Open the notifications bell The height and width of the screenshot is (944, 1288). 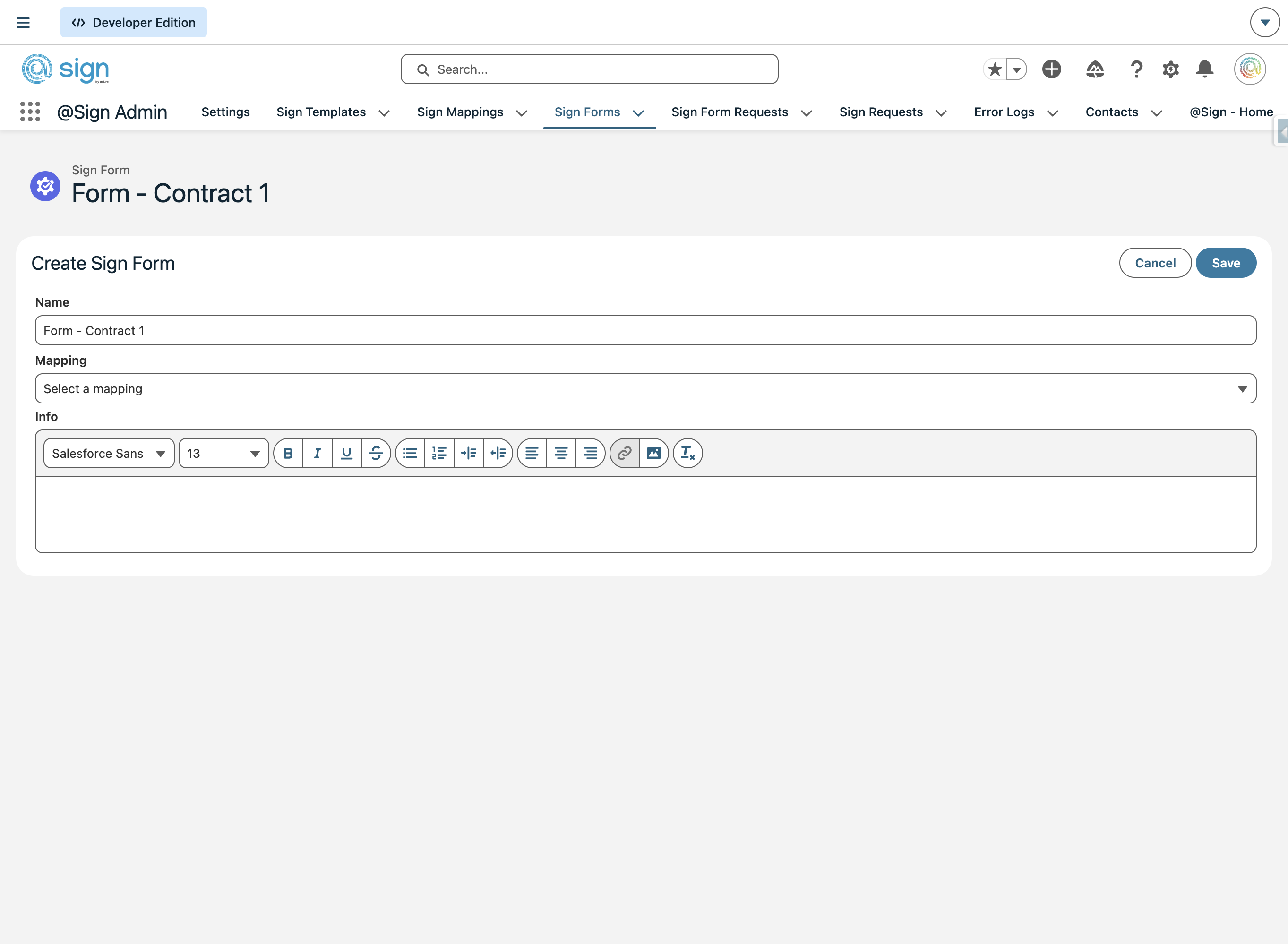point(1204,69)
